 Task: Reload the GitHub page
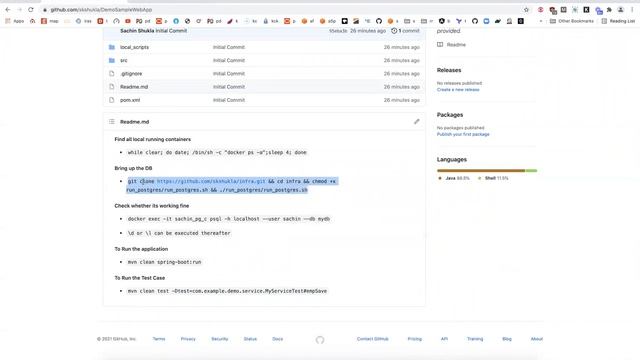[x=31, y=9]
